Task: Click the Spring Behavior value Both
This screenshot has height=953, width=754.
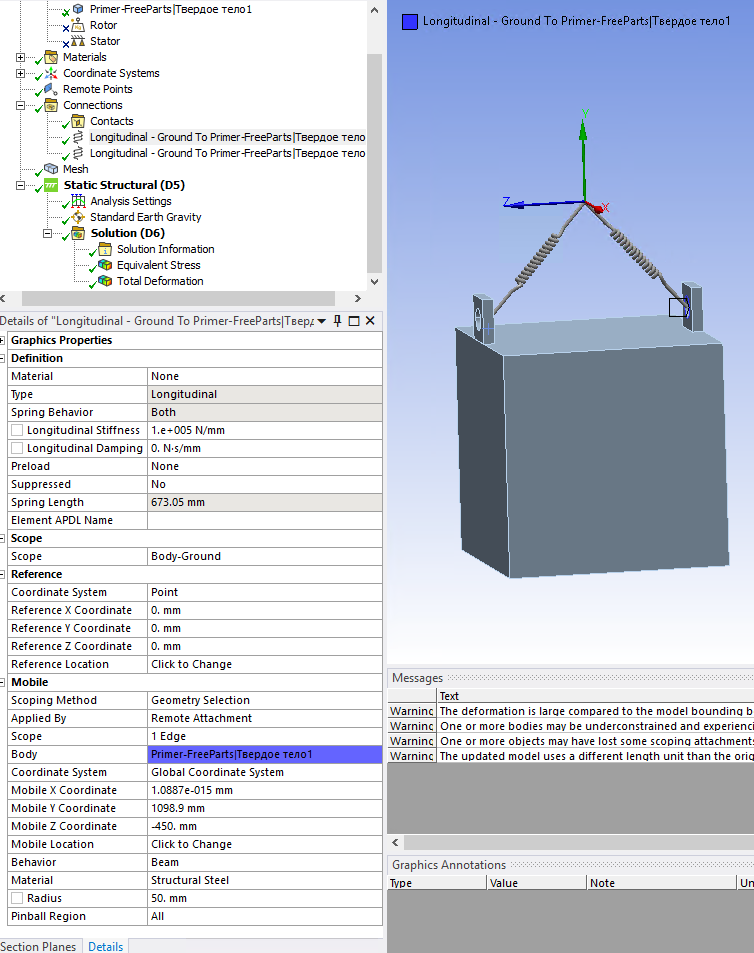Action: [x=265, y=412]
